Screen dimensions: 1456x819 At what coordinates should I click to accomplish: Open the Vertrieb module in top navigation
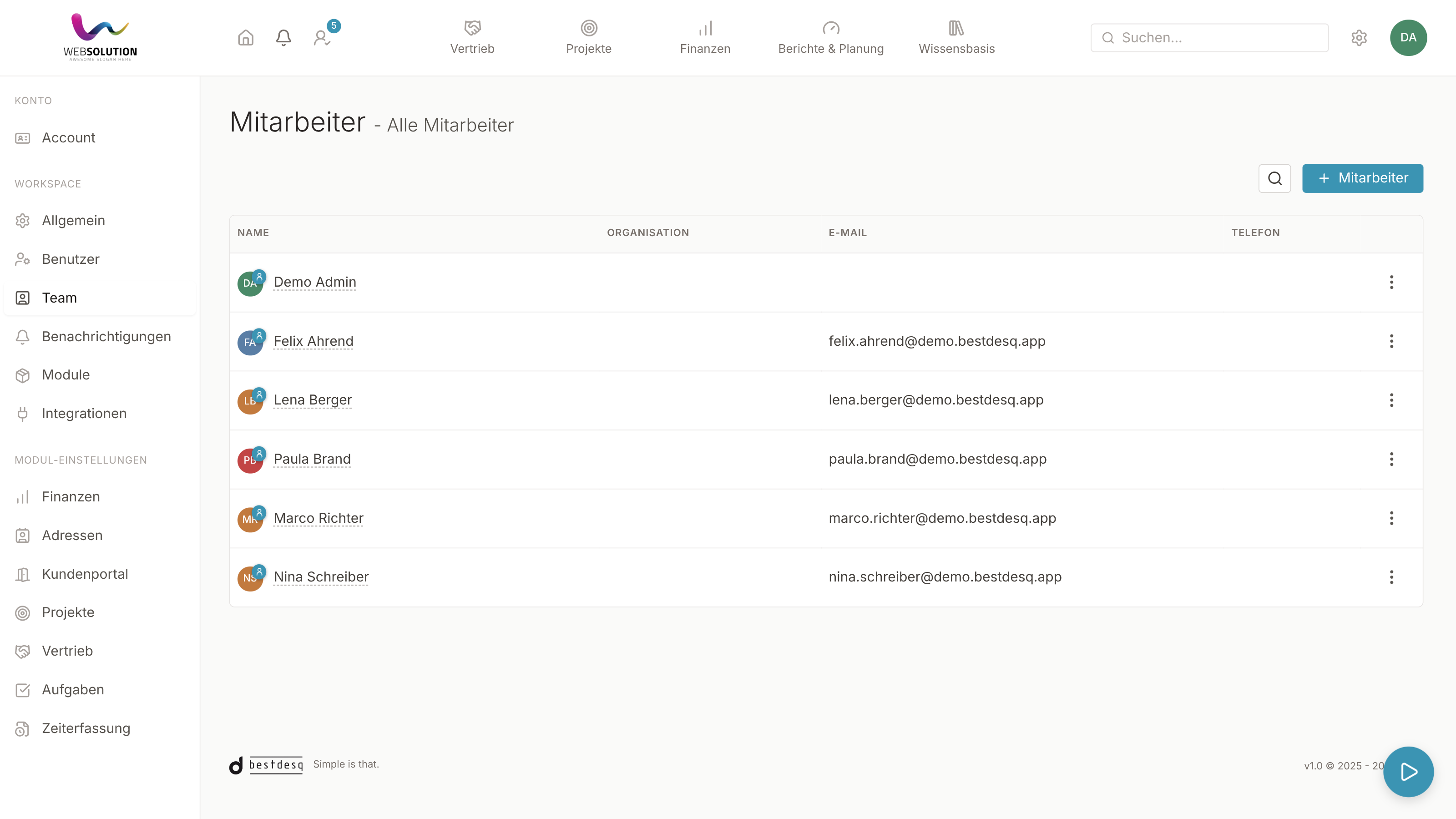[472, 38]
